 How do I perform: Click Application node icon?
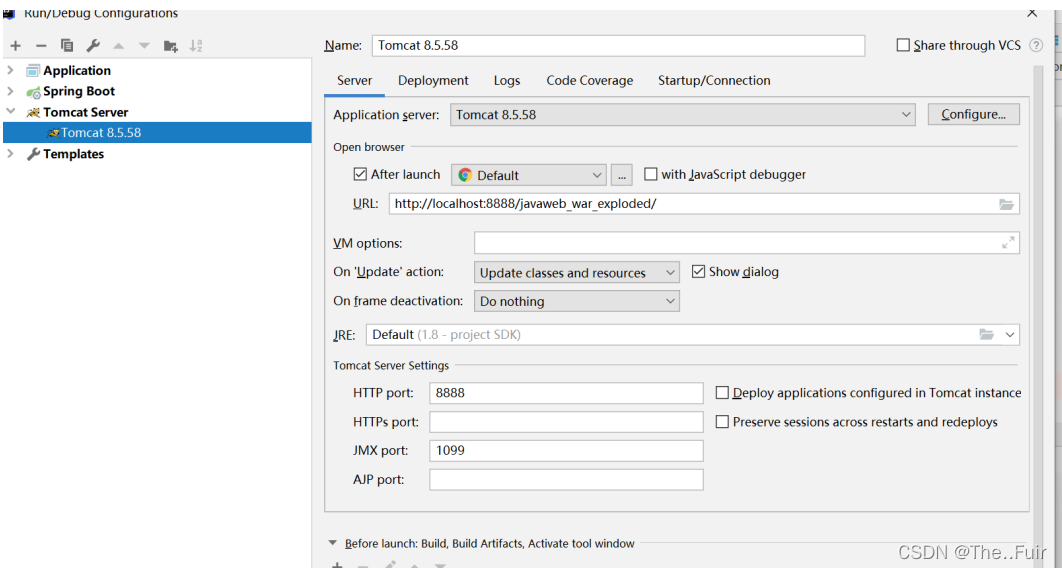33,70
